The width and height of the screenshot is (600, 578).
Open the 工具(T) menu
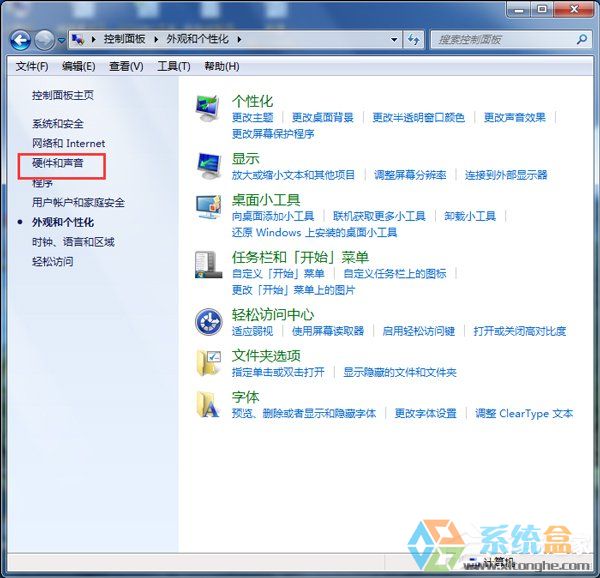click(x=174, y=67)
